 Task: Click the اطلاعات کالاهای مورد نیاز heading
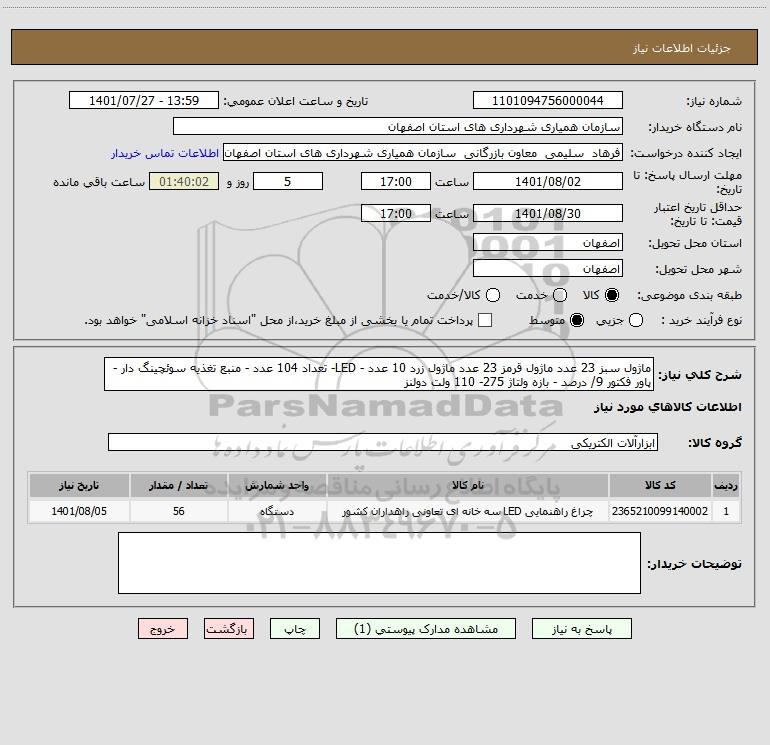pyautogui.click(x=667, y=407)
